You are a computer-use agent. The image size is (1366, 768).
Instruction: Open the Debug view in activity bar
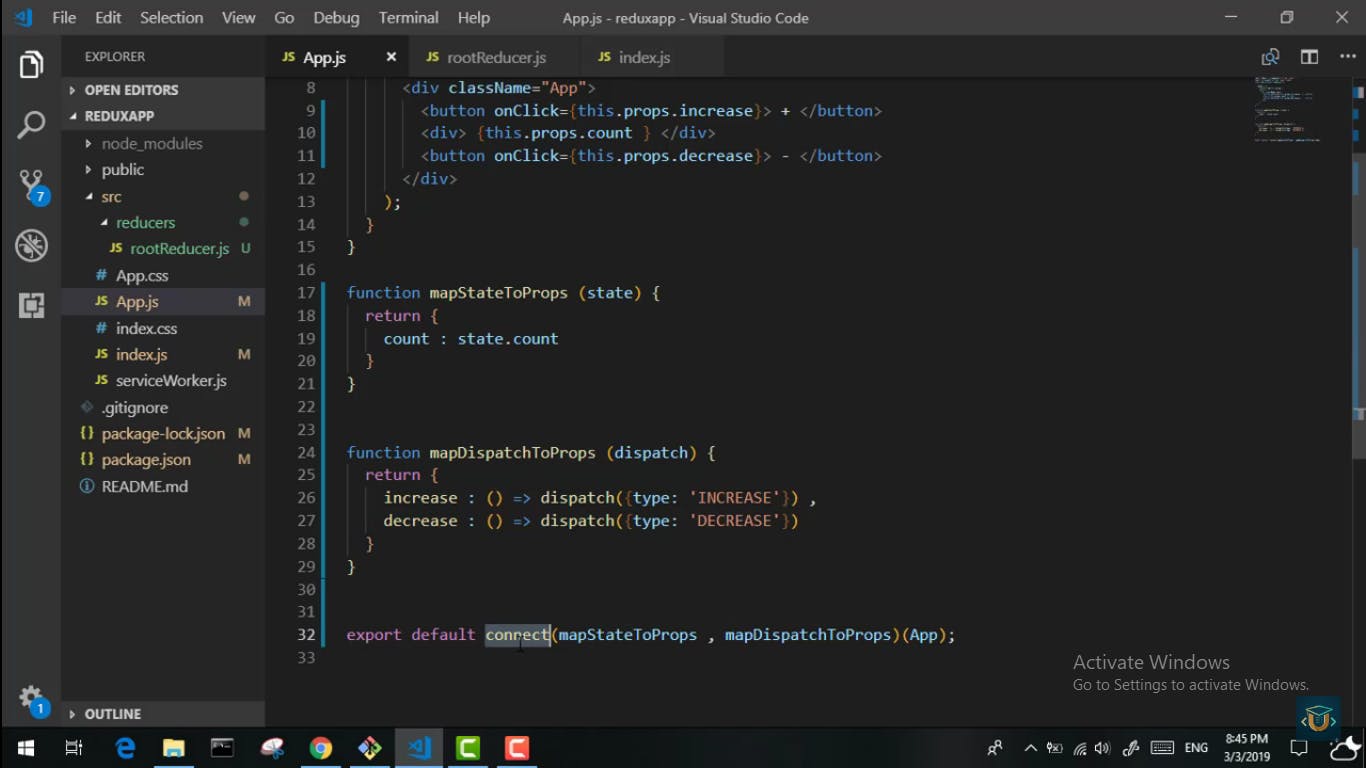point(31,245)
